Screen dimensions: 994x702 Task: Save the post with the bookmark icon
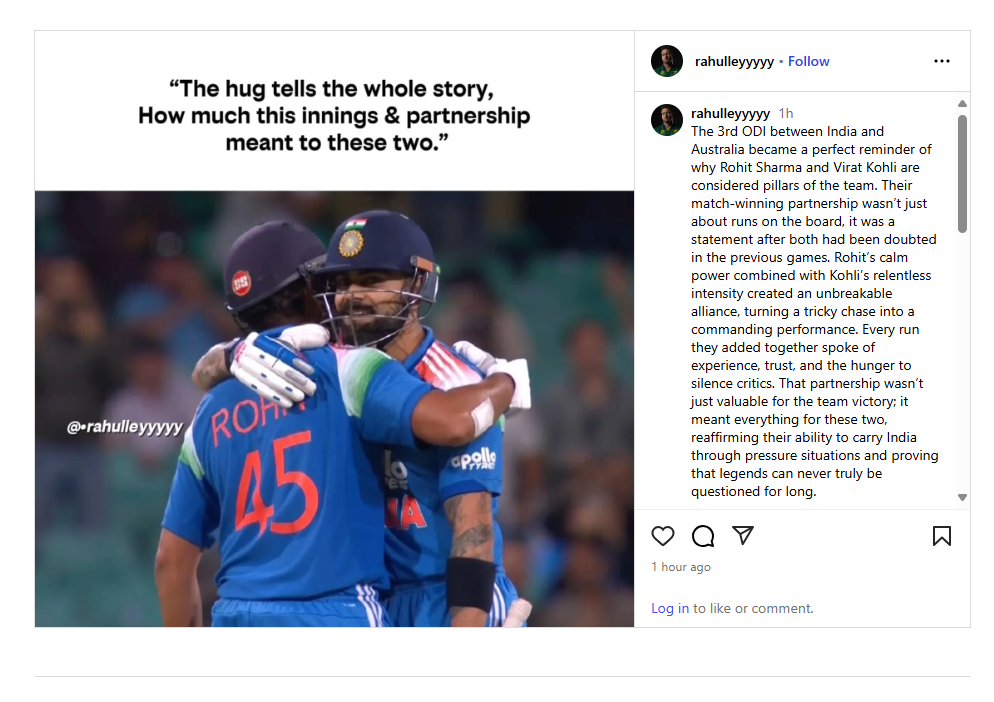pyautogui.click(x=942, y=536)
